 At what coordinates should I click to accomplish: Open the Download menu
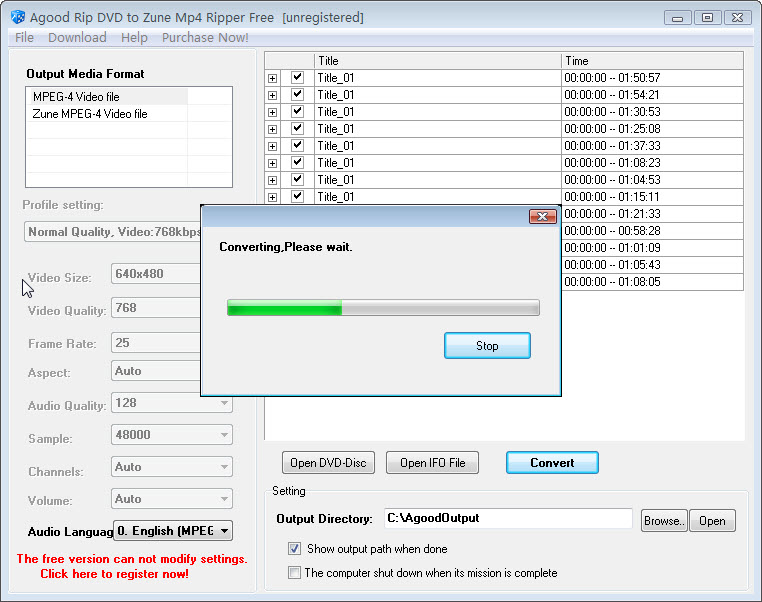click(x=77, y=37)
